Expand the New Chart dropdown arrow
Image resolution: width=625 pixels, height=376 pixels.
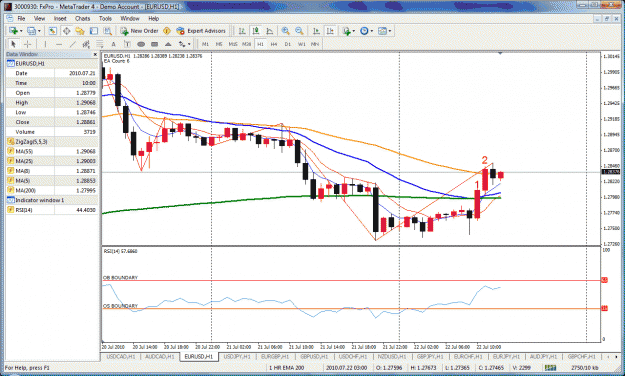click(x=21, y=31)
